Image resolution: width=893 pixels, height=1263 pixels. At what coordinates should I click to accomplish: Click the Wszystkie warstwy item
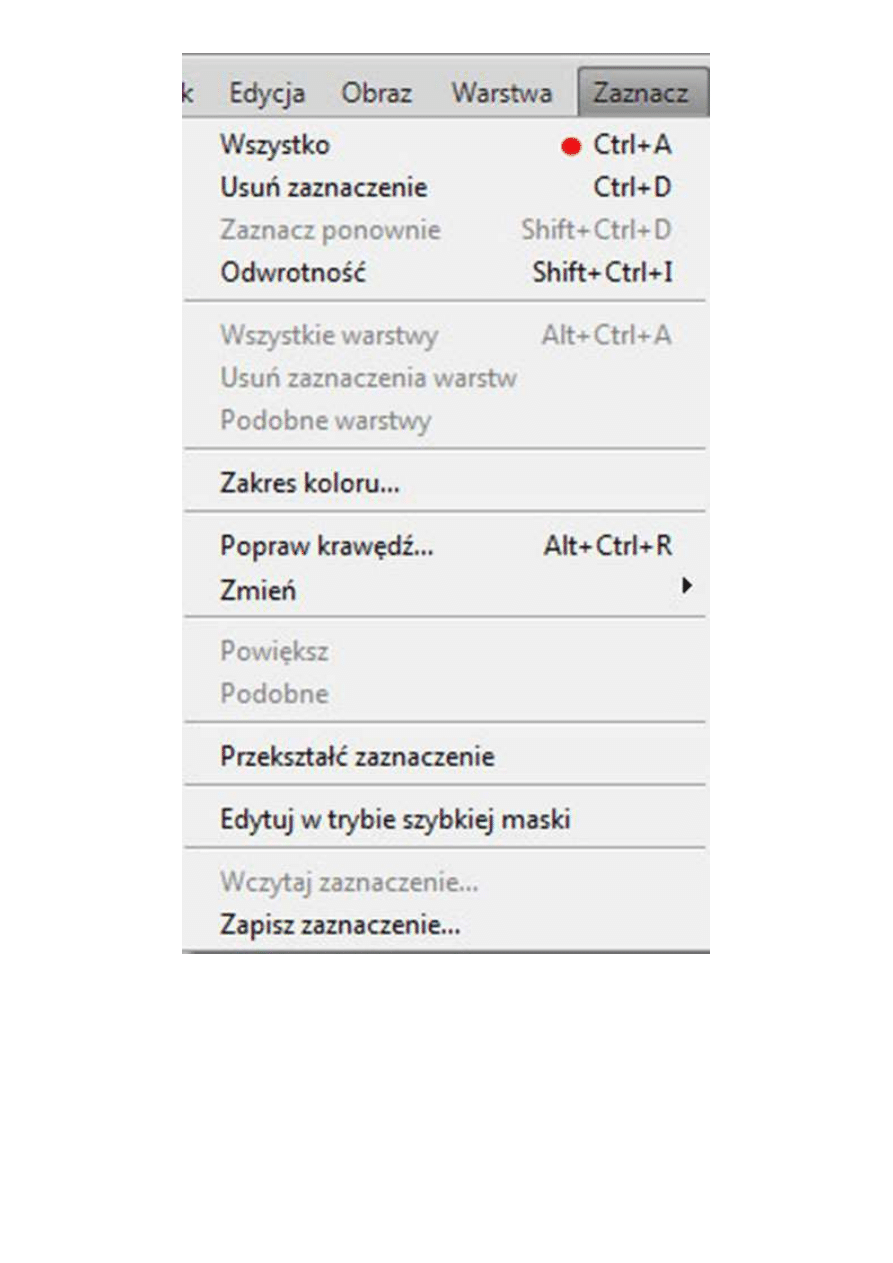tap(329, 335)
